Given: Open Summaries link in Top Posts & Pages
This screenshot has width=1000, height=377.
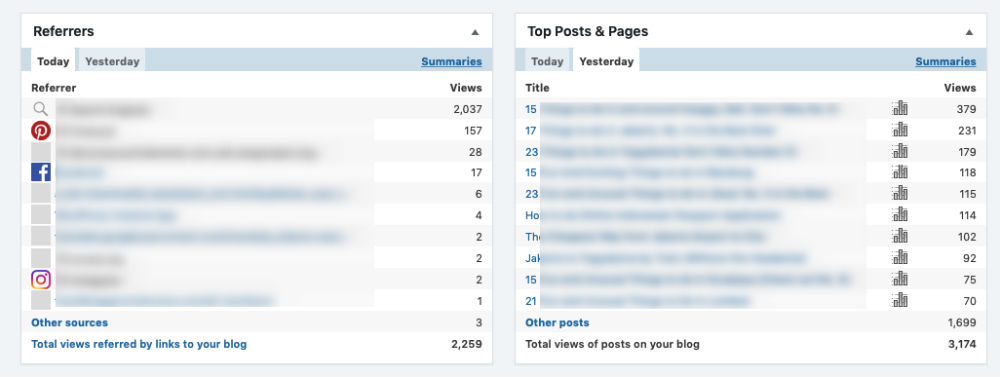Looking at the screenshot, I should 946,61.
